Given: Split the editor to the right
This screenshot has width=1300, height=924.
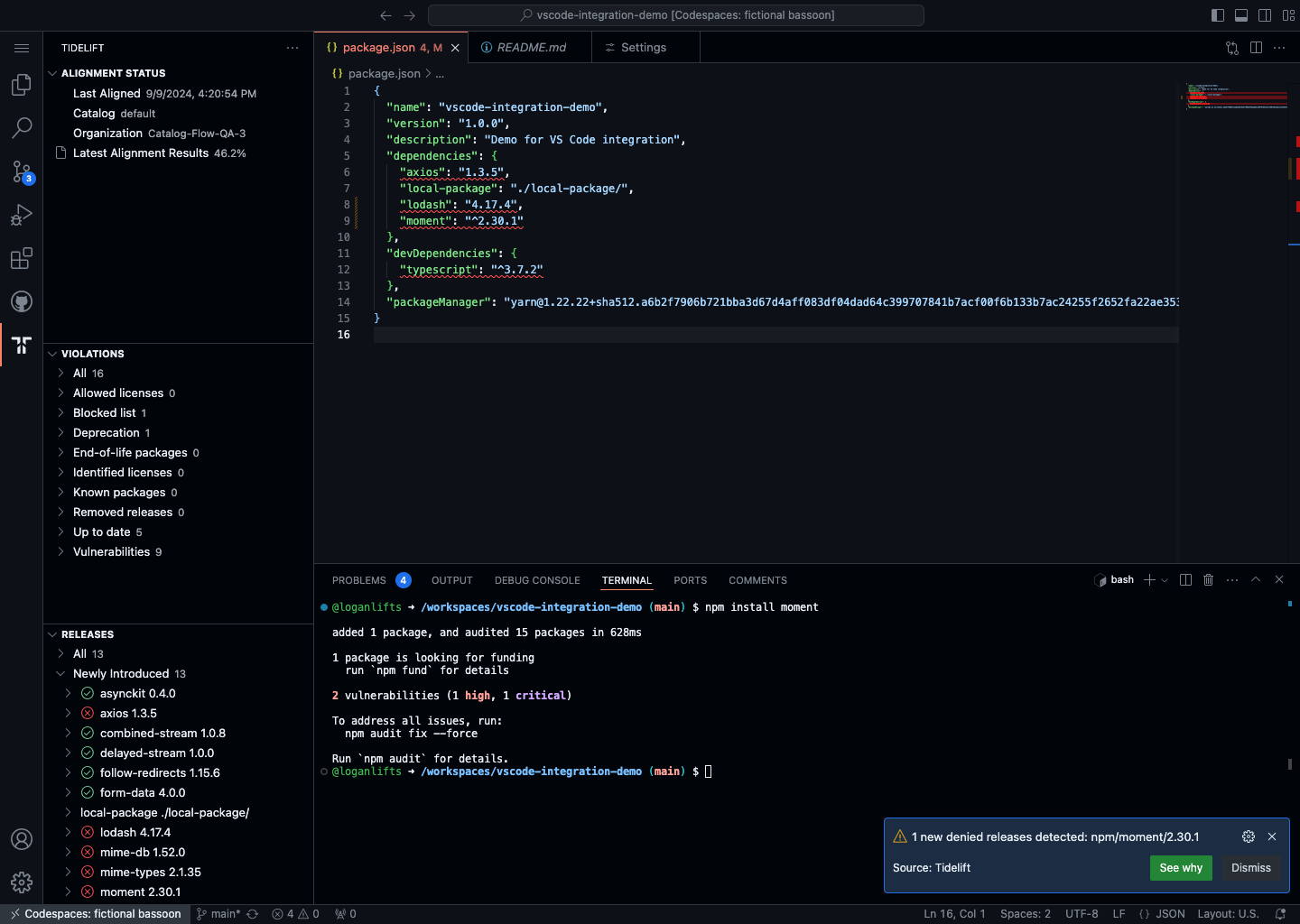Looking at the screenshot, I should pyautogui.click(x=1256, y=48).
